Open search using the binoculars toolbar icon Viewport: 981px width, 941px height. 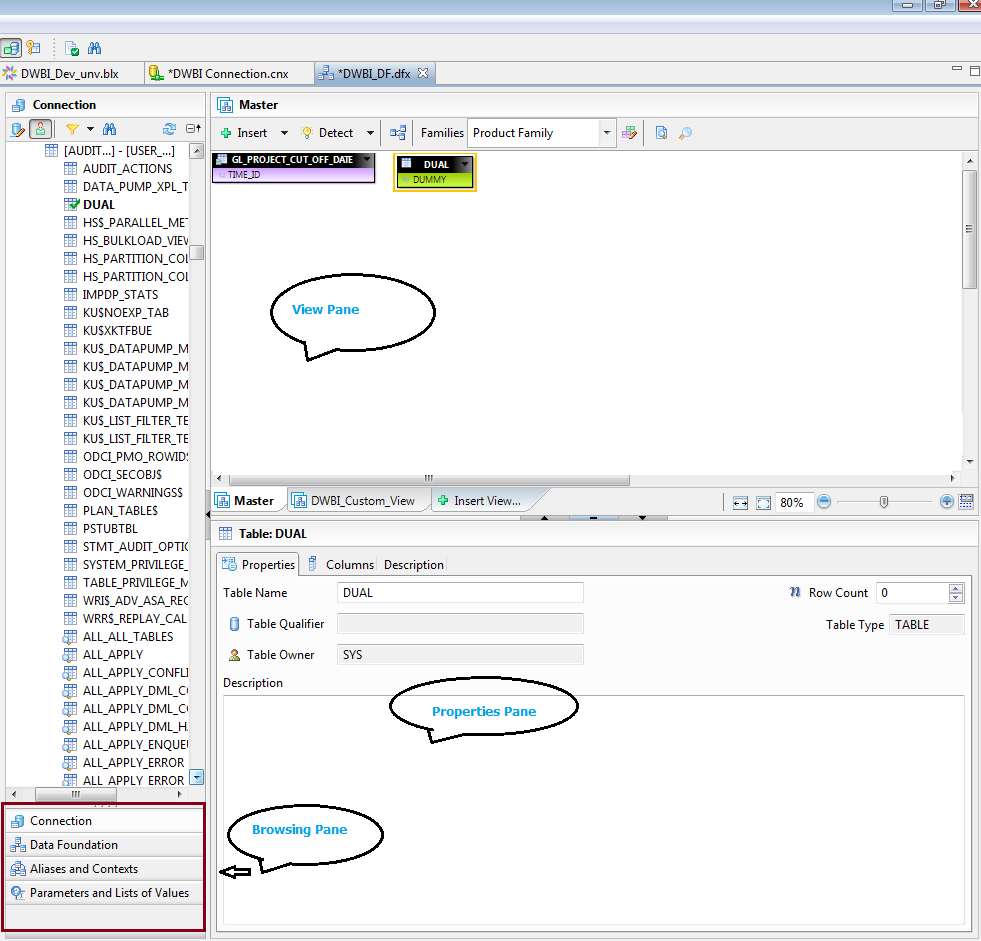[94, 48]
